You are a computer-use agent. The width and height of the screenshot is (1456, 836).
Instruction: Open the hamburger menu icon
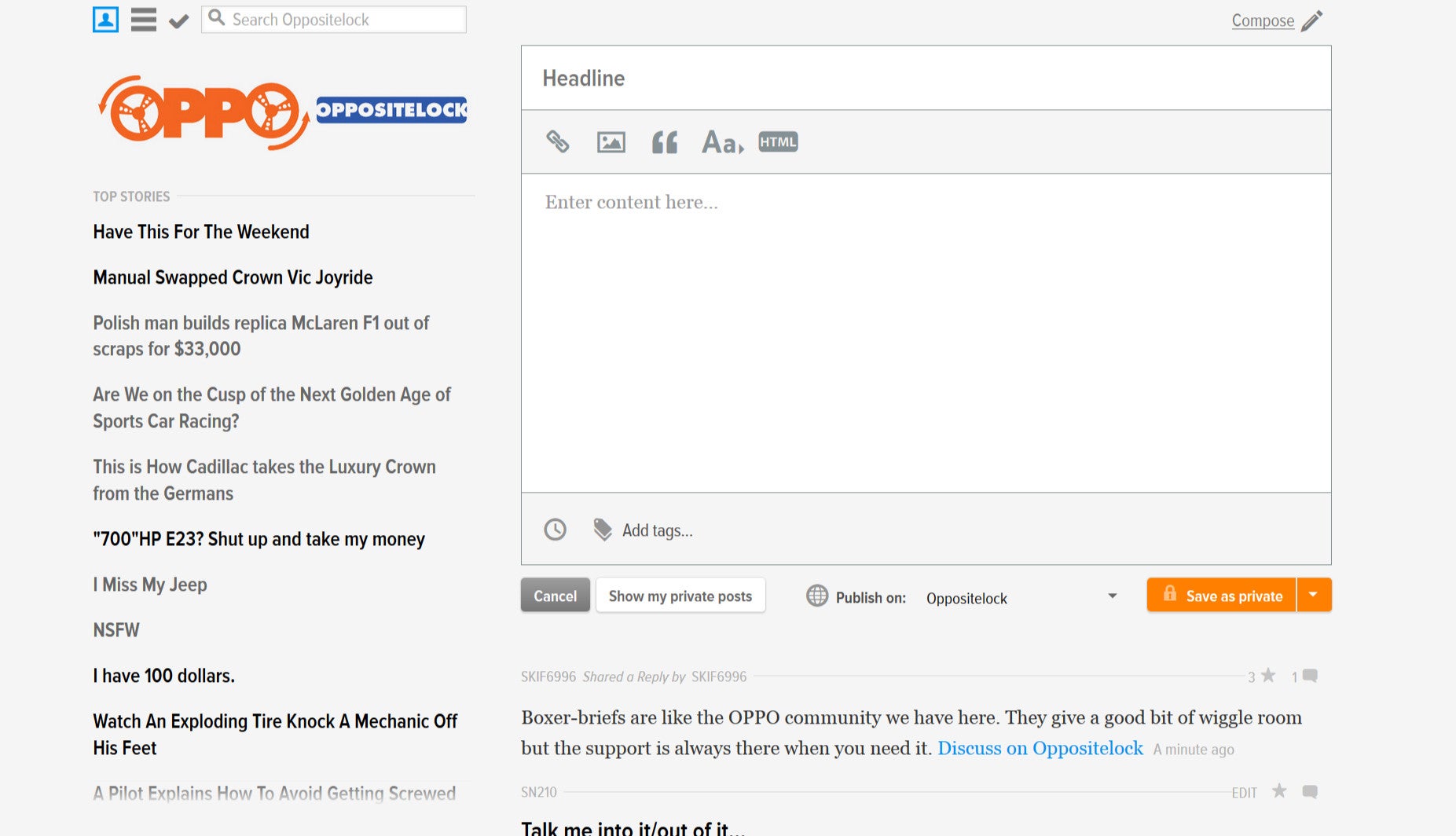pyautogui.click(x=143, y=20)
